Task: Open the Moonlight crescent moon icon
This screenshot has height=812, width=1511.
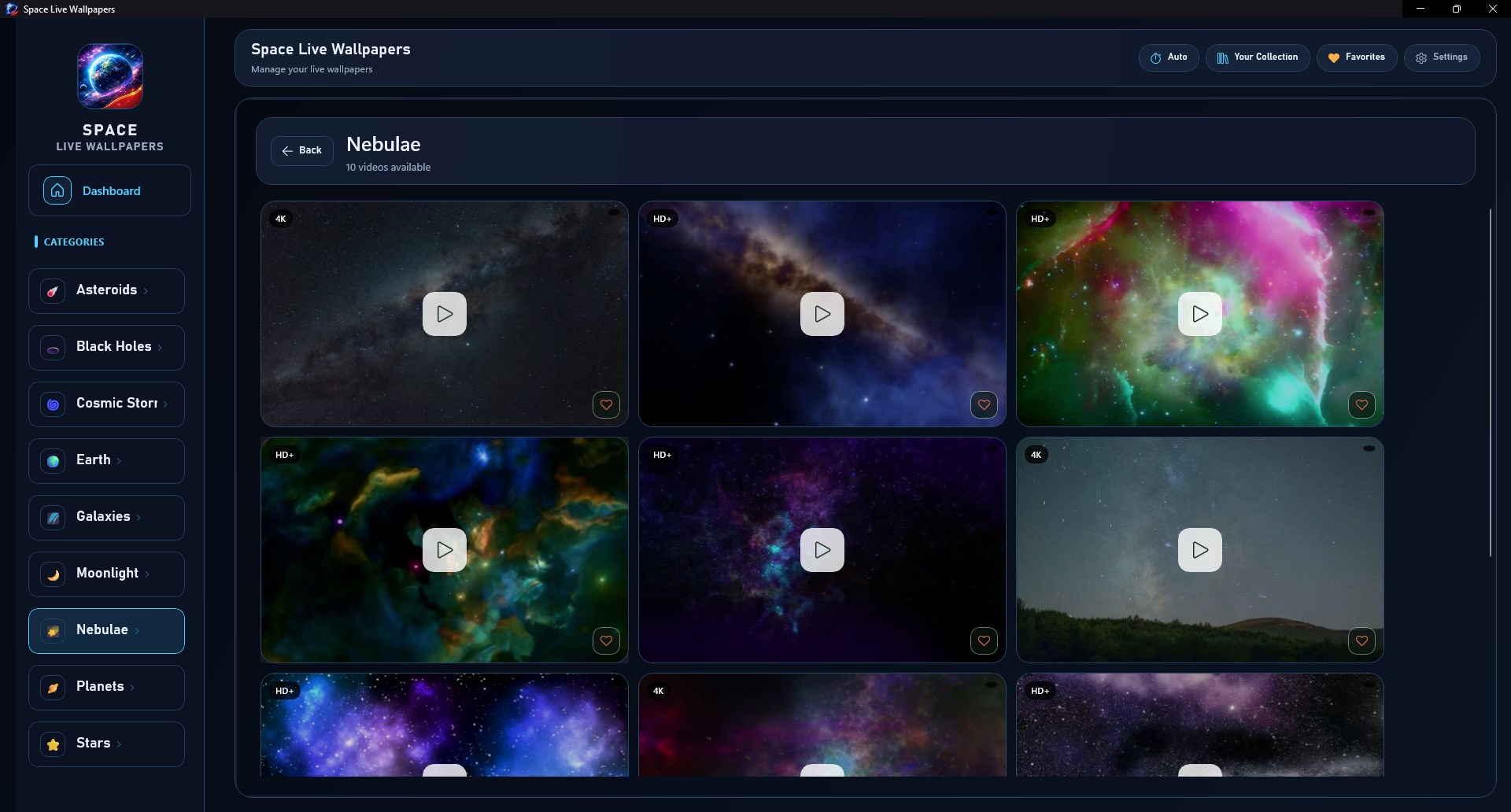Action: point(53,574)
